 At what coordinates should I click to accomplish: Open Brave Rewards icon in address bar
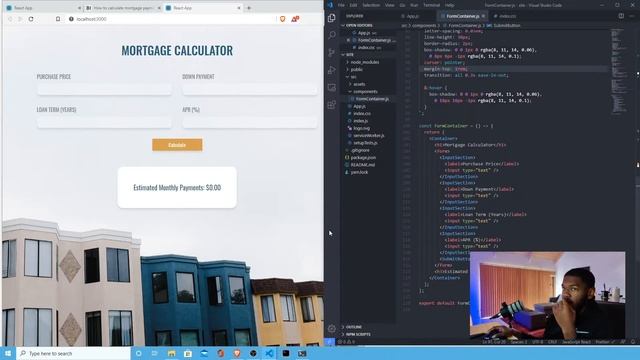(x=295, y=19)
